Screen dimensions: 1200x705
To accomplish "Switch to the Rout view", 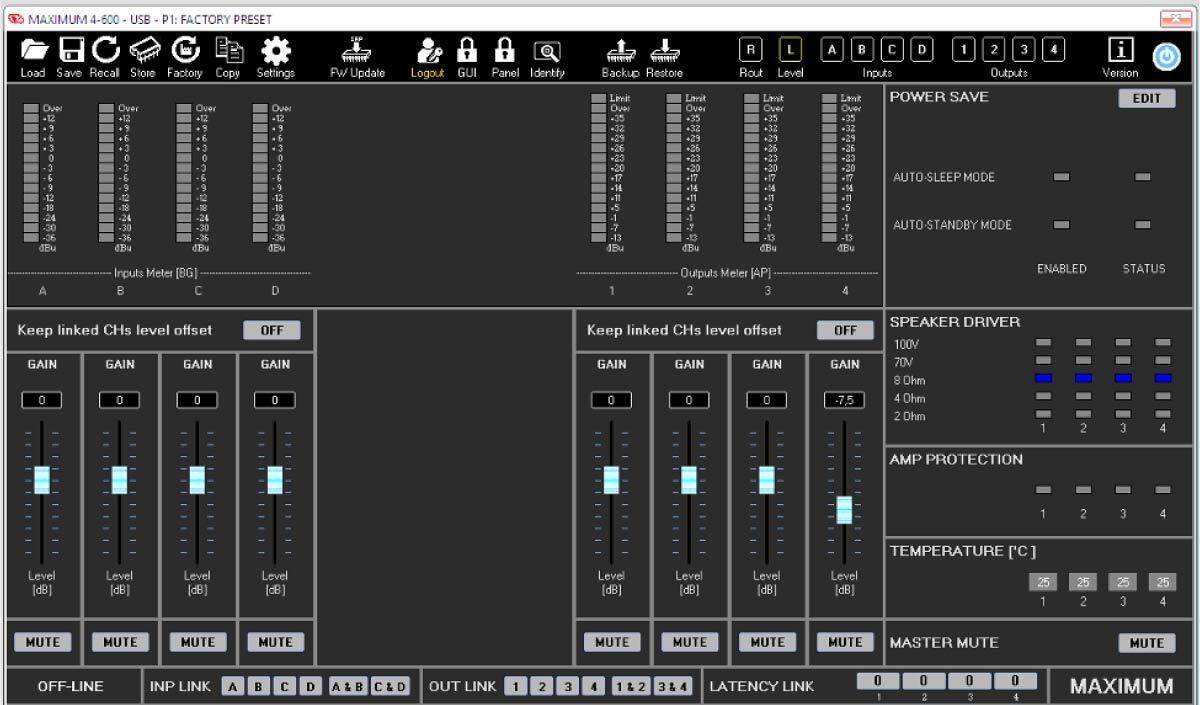I will 750,51.
